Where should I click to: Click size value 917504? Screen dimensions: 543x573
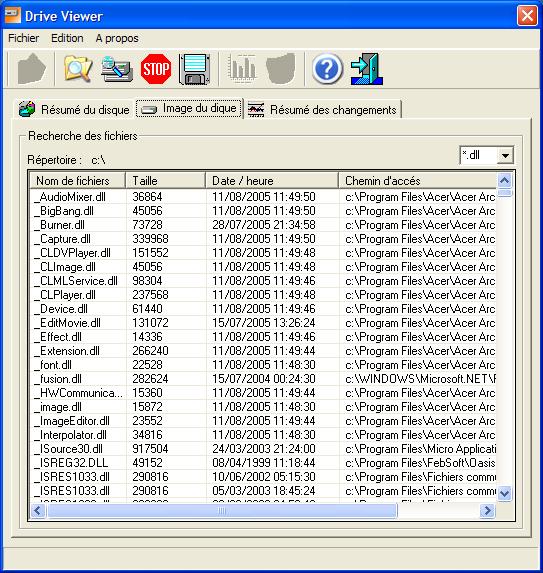point(150,449)
